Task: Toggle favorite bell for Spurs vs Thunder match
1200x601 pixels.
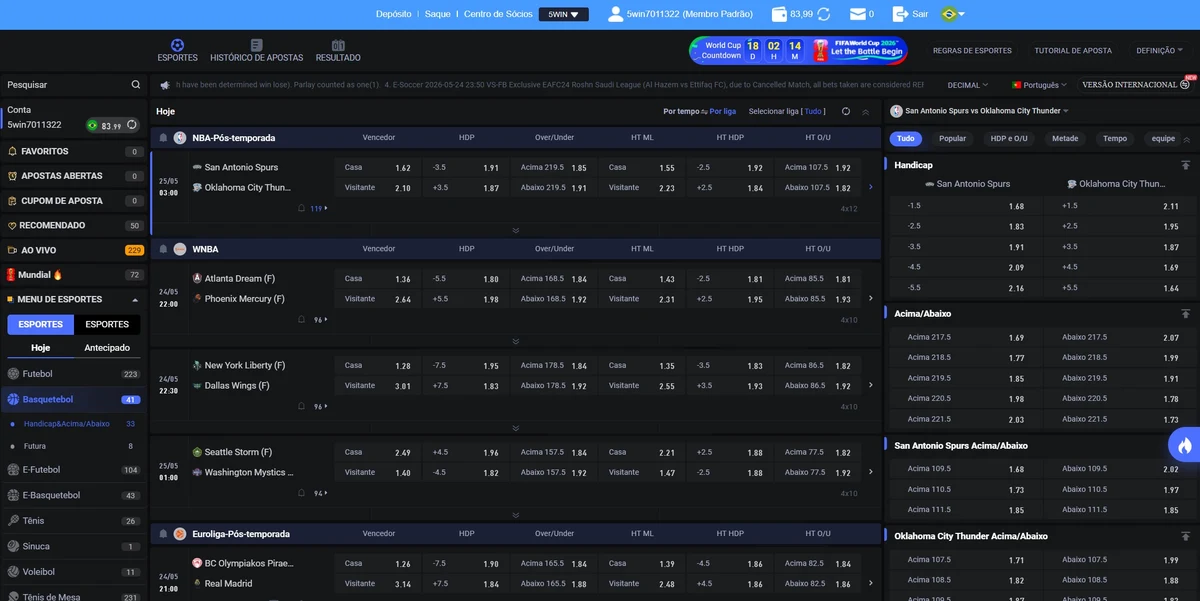Action: 302,209
